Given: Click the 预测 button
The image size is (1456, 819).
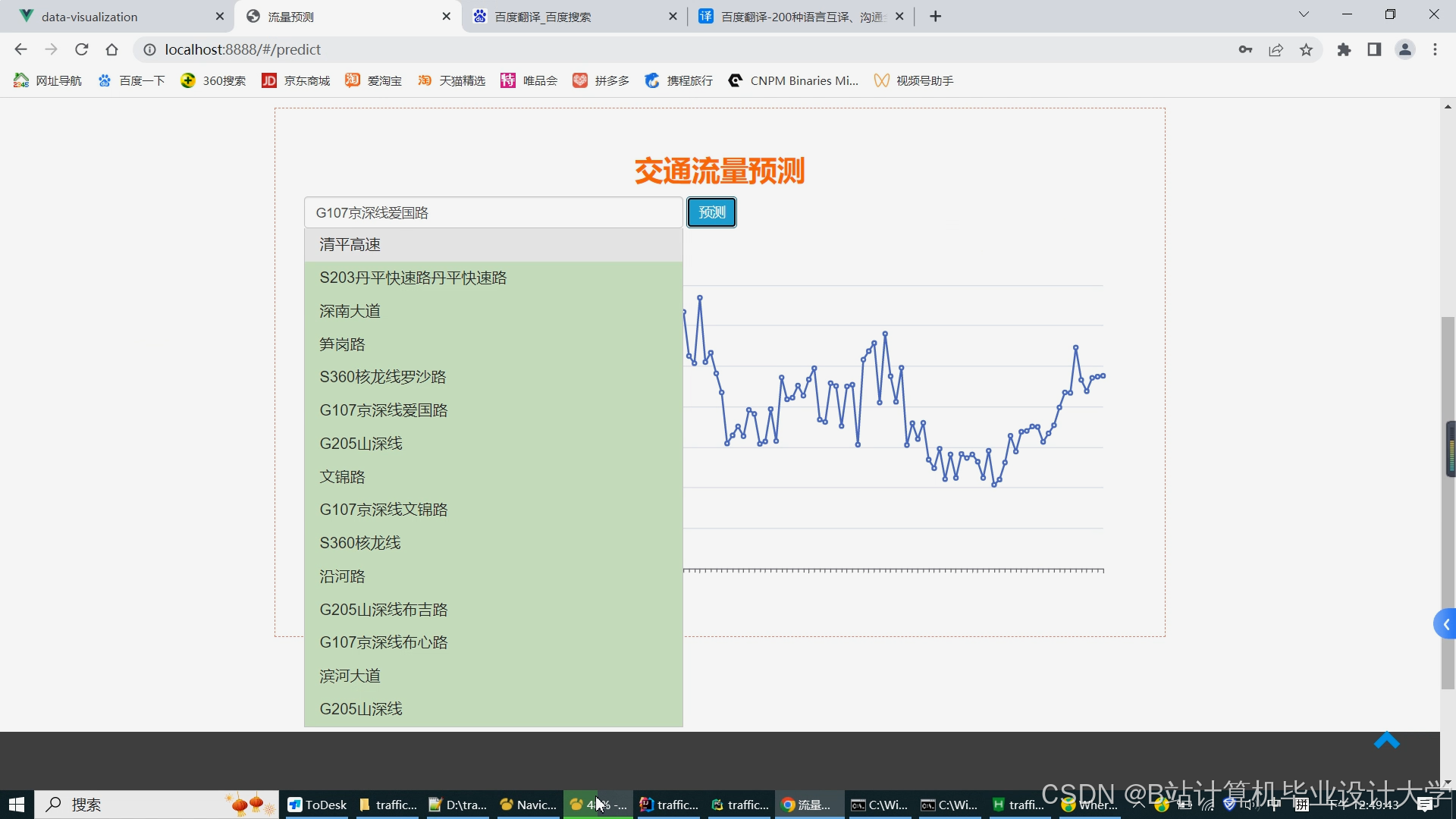Looking at the screenshot, I should click(711, 212).
